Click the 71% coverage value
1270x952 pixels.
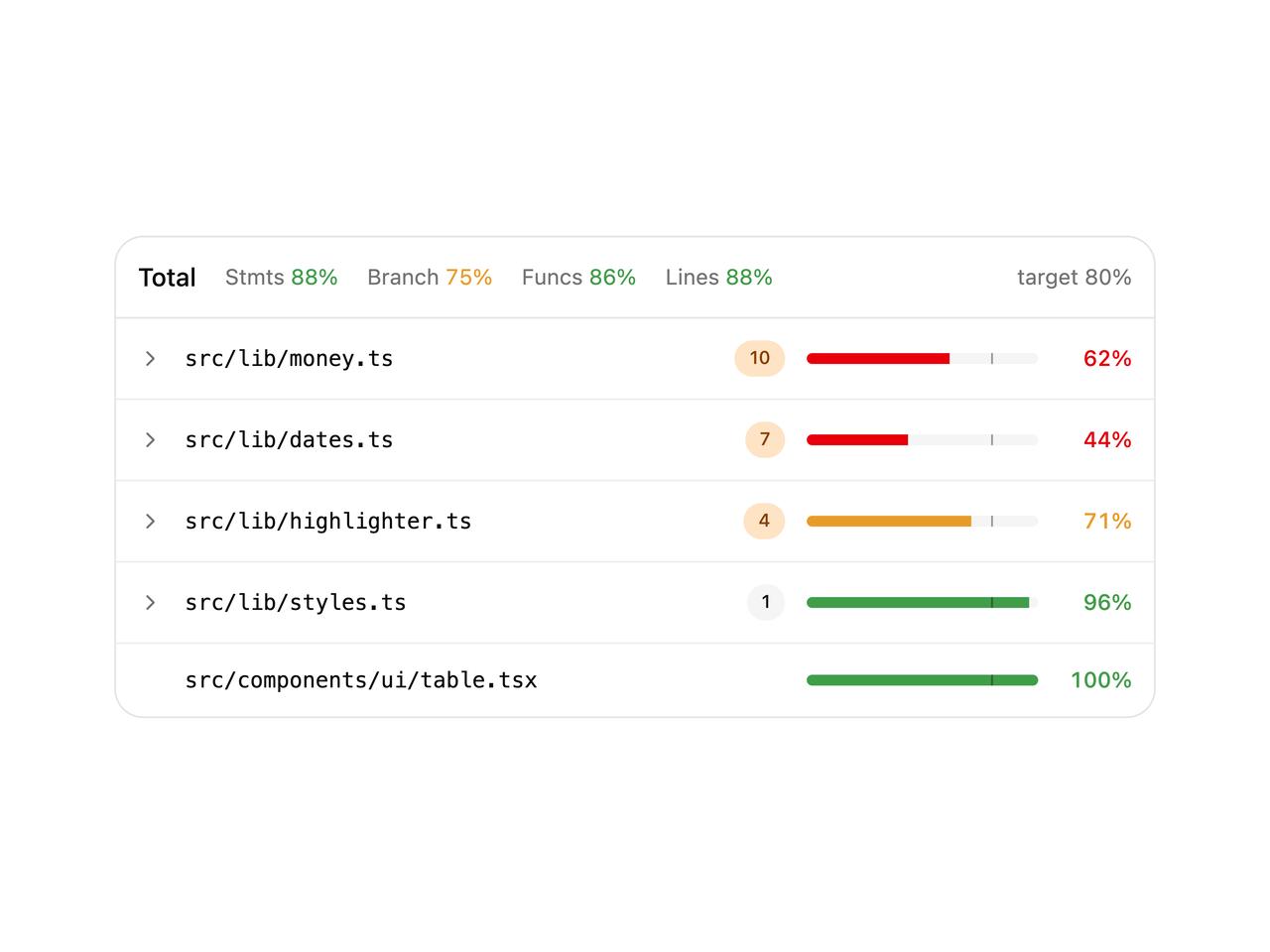(x=1107, y=522)
